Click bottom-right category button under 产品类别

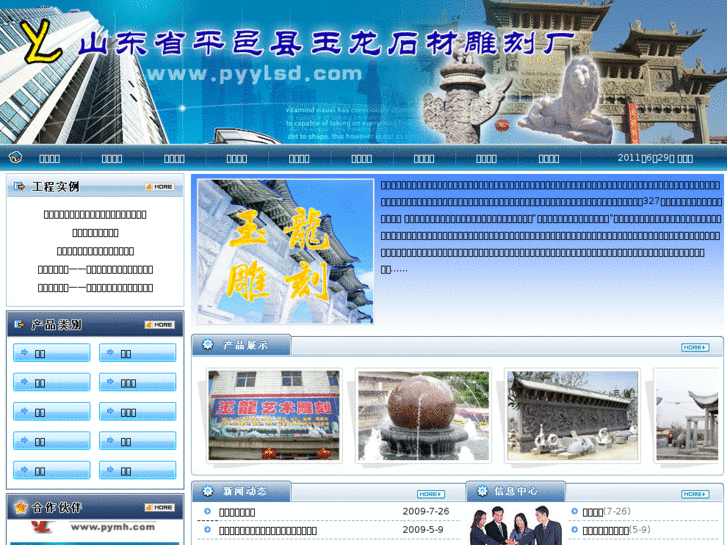138,470
